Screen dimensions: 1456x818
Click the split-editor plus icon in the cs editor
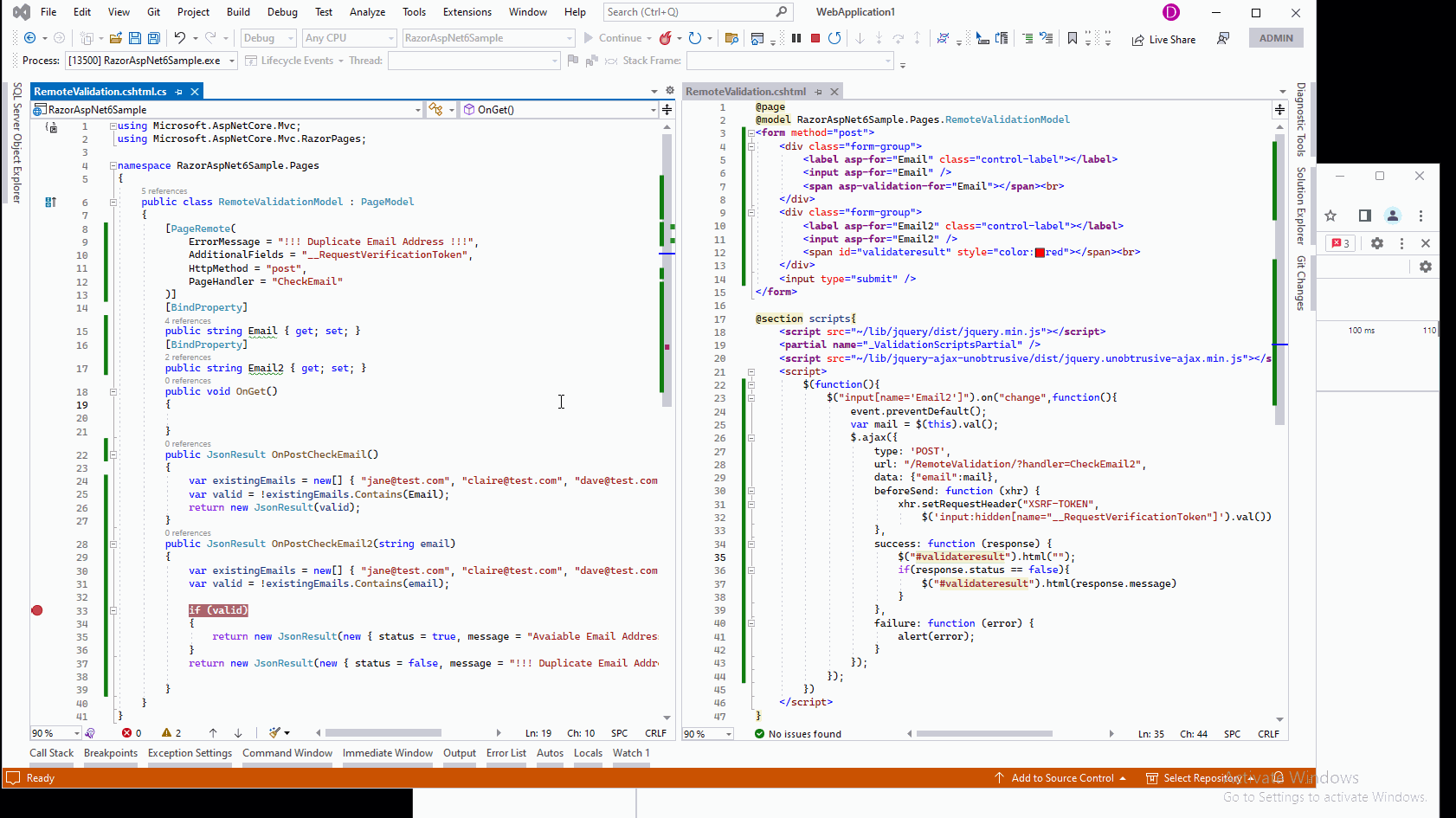[667, 110]
